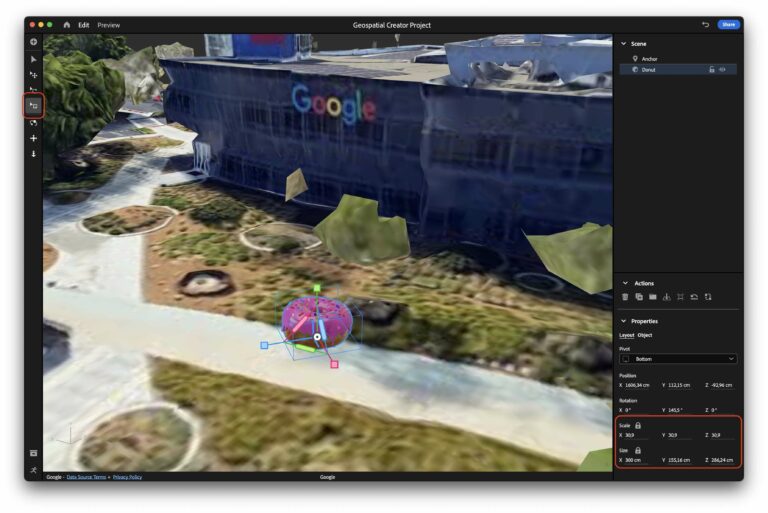Viewport: 768px width, 513px height.
Task: Click the pink square gizmo handle
Action: tap(334, 364)
